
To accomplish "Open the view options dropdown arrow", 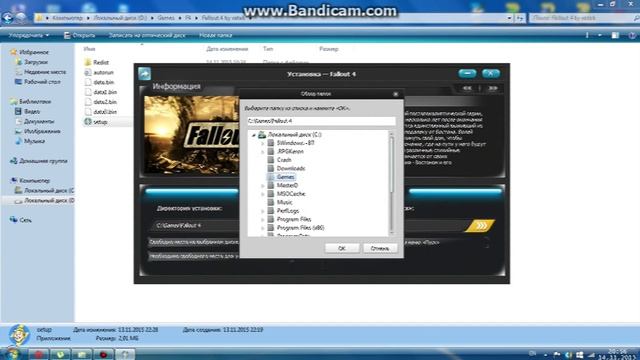I will coord(600,36).
